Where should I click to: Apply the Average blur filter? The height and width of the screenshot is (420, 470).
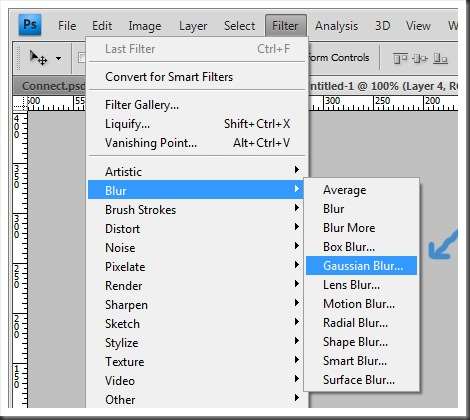click(362, 190)
